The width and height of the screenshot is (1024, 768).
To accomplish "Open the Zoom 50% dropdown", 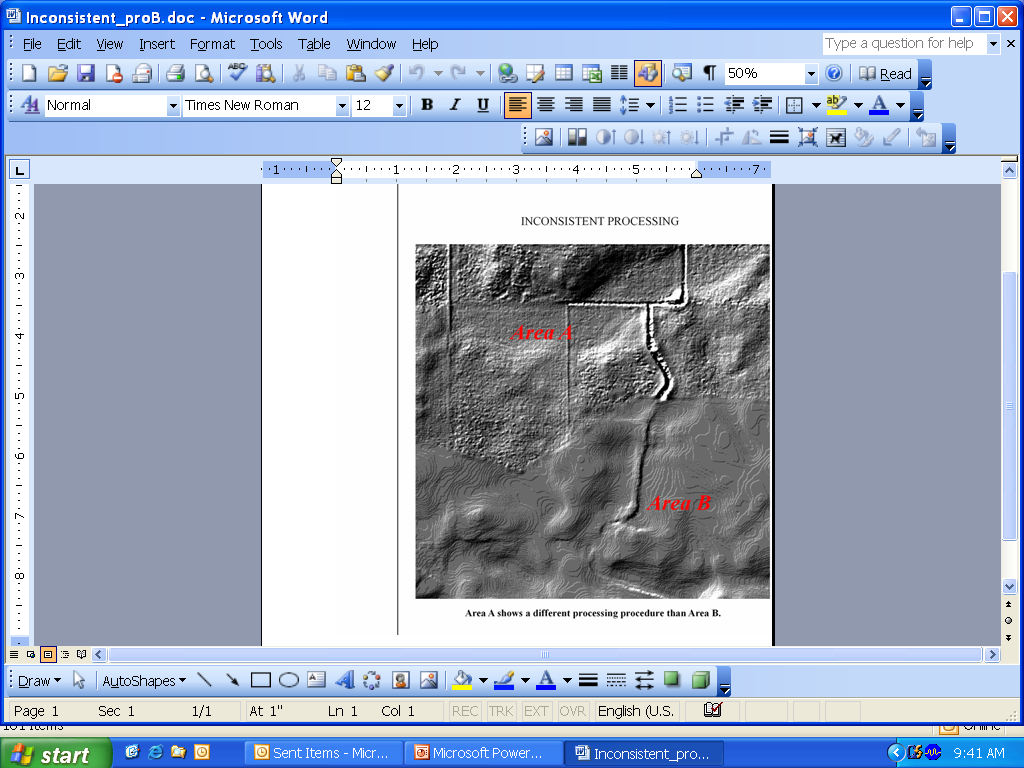I will [x=811, y=73].
